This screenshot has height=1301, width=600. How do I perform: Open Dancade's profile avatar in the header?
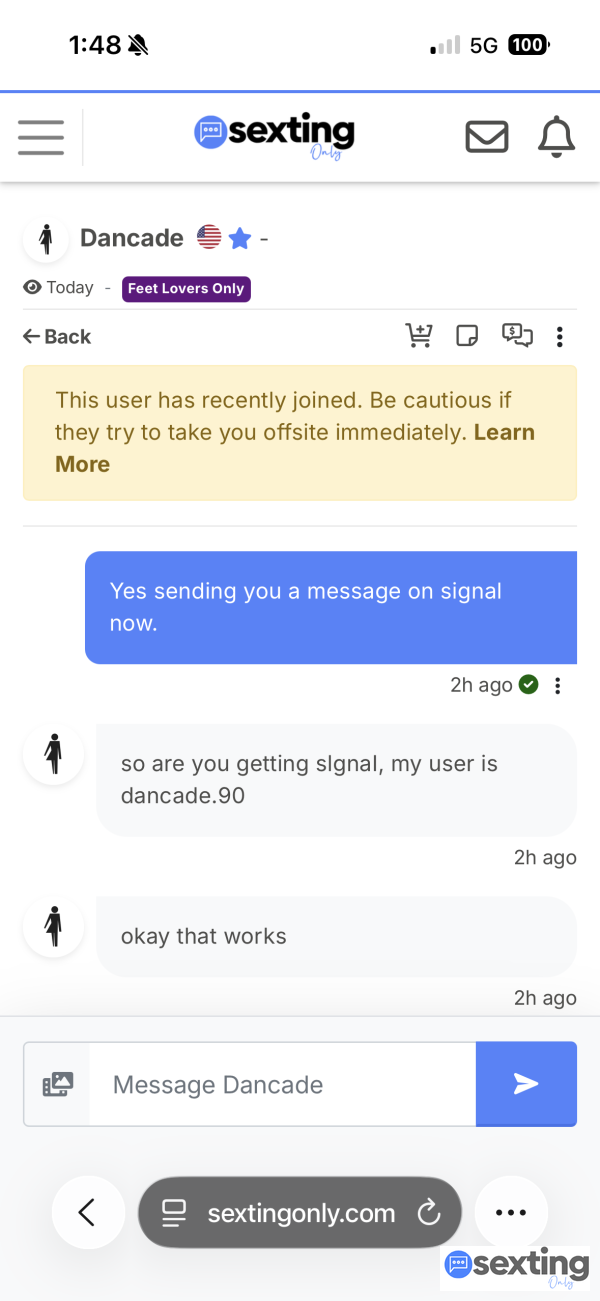pyautogui.click(x=46, y=238)
